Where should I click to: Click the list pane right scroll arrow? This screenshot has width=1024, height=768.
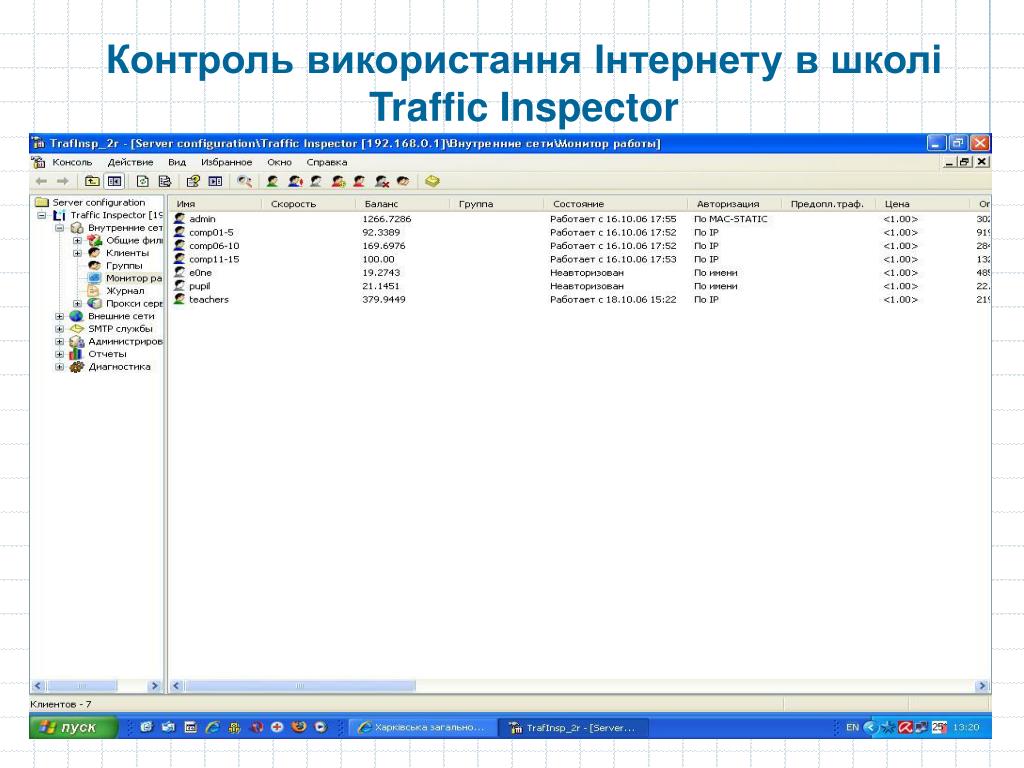point(982,686)
